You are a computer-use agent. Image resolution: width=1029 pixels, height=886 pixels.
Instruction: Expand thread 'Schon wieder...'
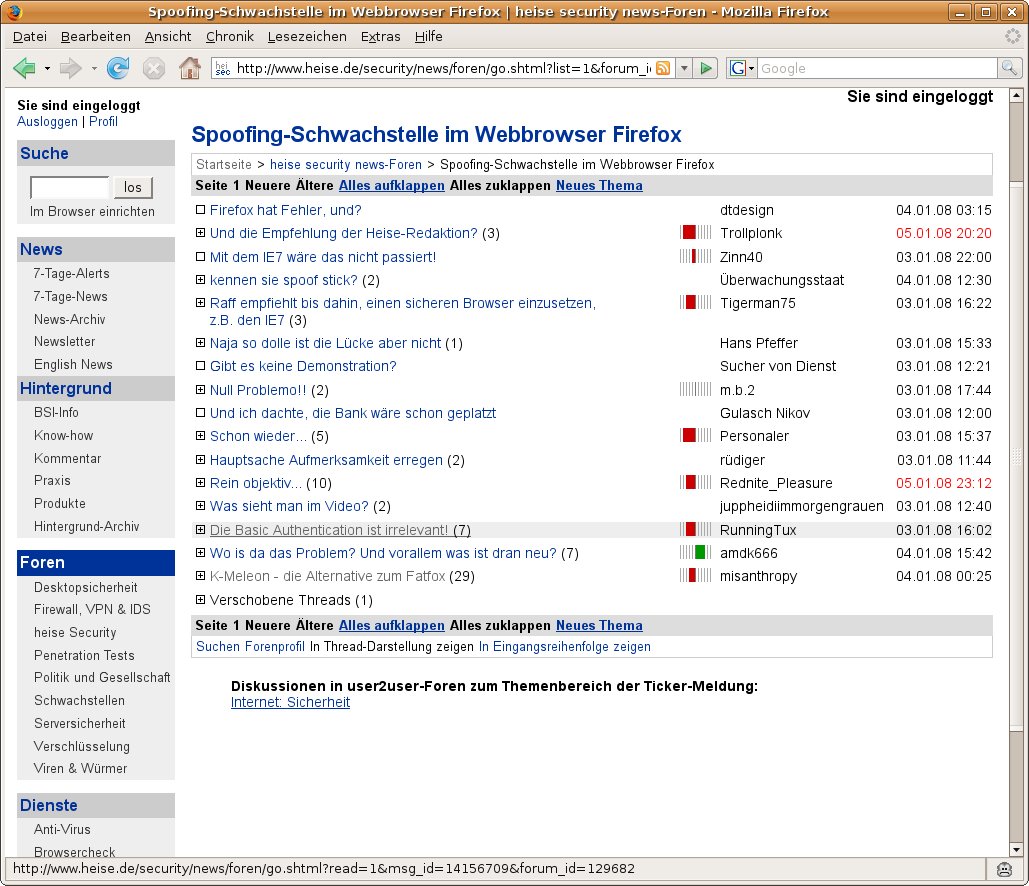(x=201, y=435)
